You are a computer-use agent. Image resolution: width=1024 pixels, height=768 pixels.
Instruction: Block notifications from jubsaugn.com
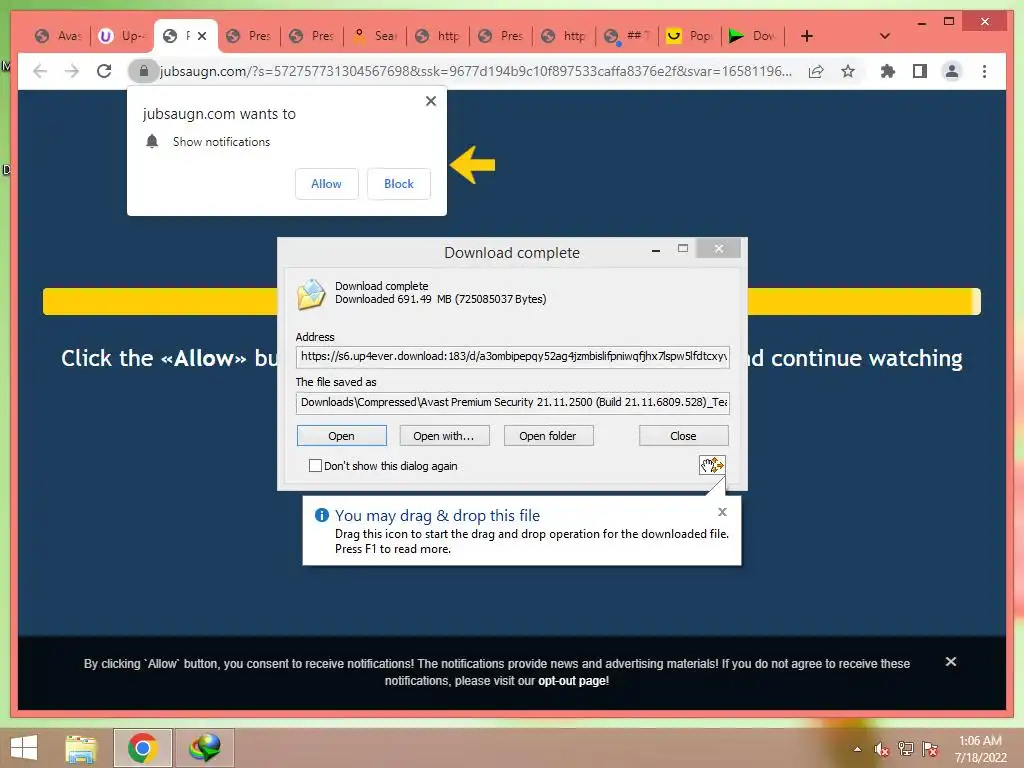pyautogui.click(x=398, y=184)
